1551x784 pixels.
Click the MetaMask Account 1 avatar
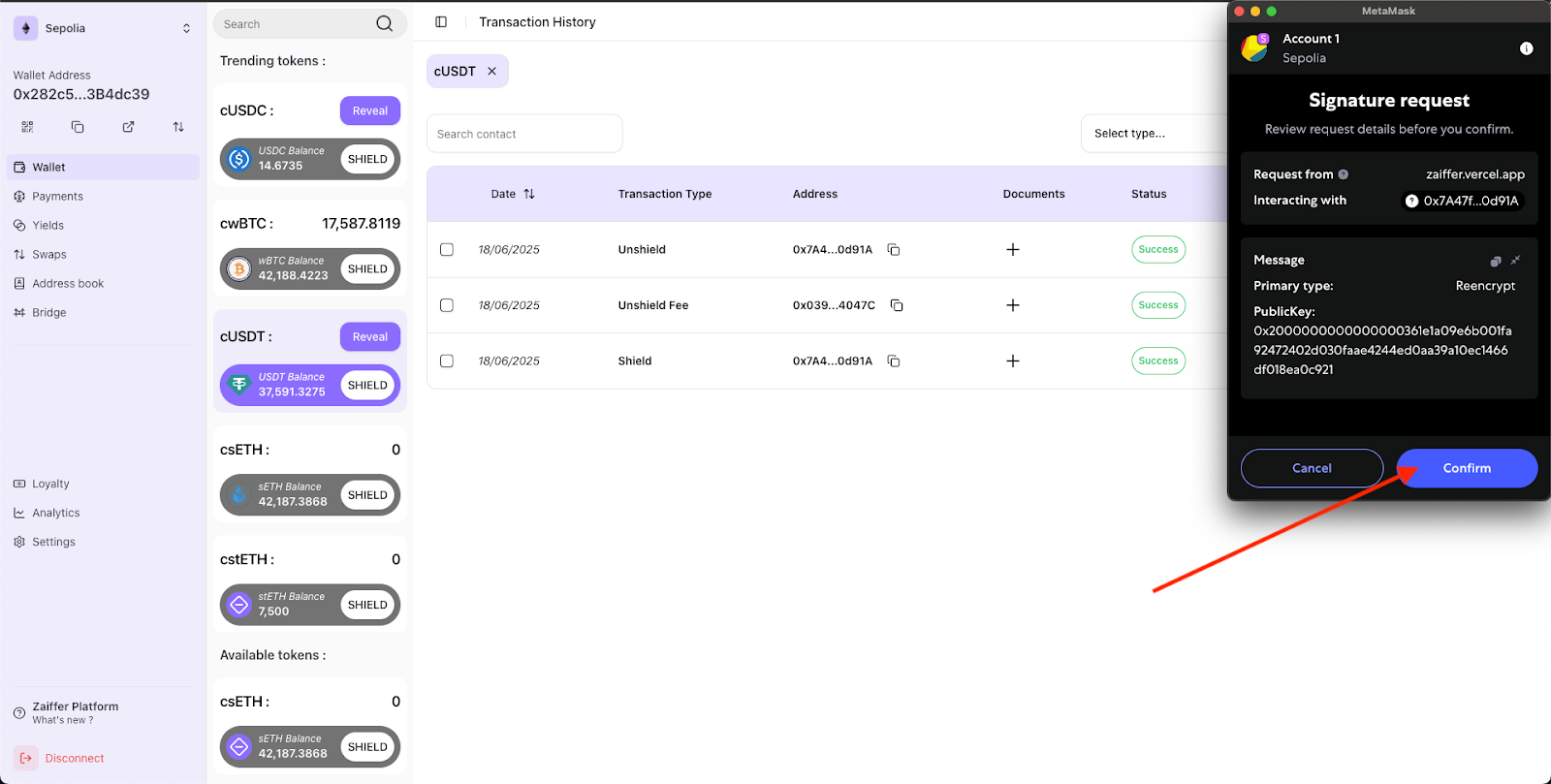tap(1254, 47)
